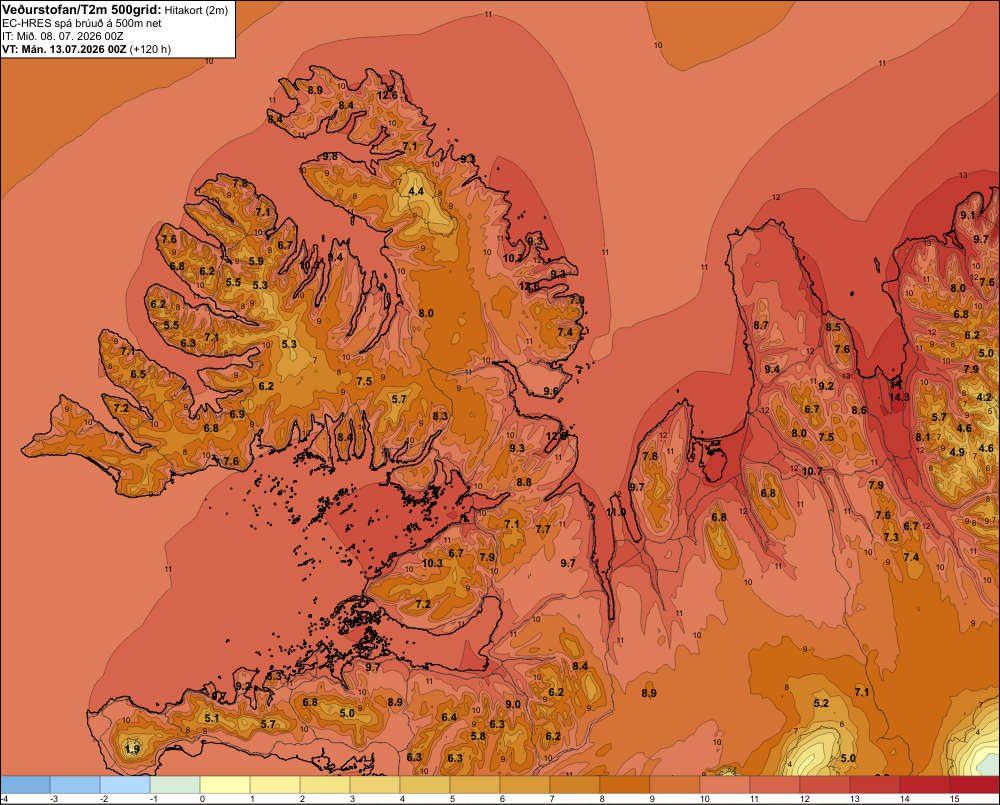The width and height of the screenshot is (1000, 805).
Task: Click the legend label "15"
Action: point(955,799)
